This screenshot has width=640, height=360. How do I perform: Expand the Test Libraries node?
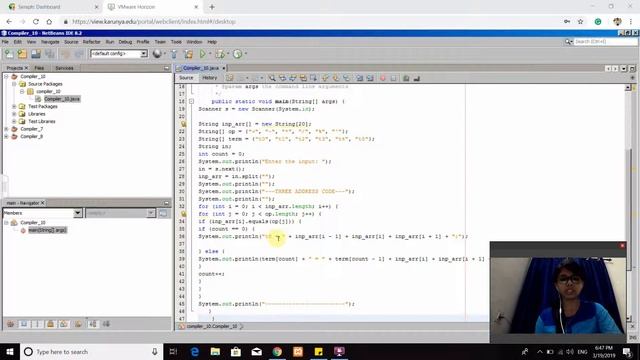(14, 121)
